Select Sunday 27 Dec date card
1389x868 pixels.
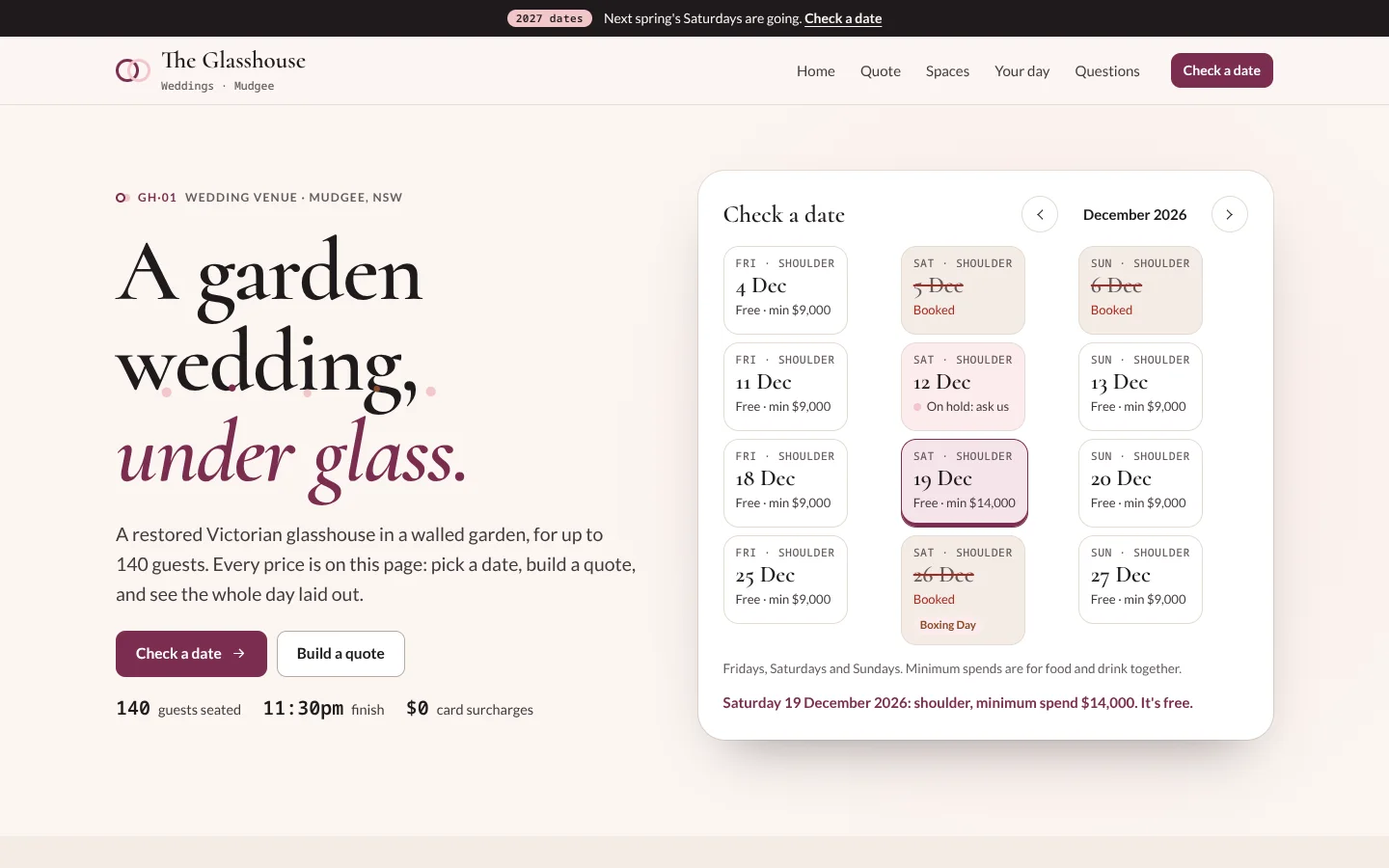1140,580
